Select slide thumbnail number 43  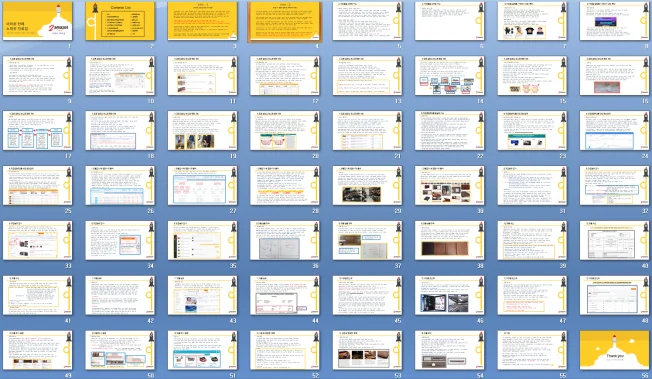pos(203,295)
